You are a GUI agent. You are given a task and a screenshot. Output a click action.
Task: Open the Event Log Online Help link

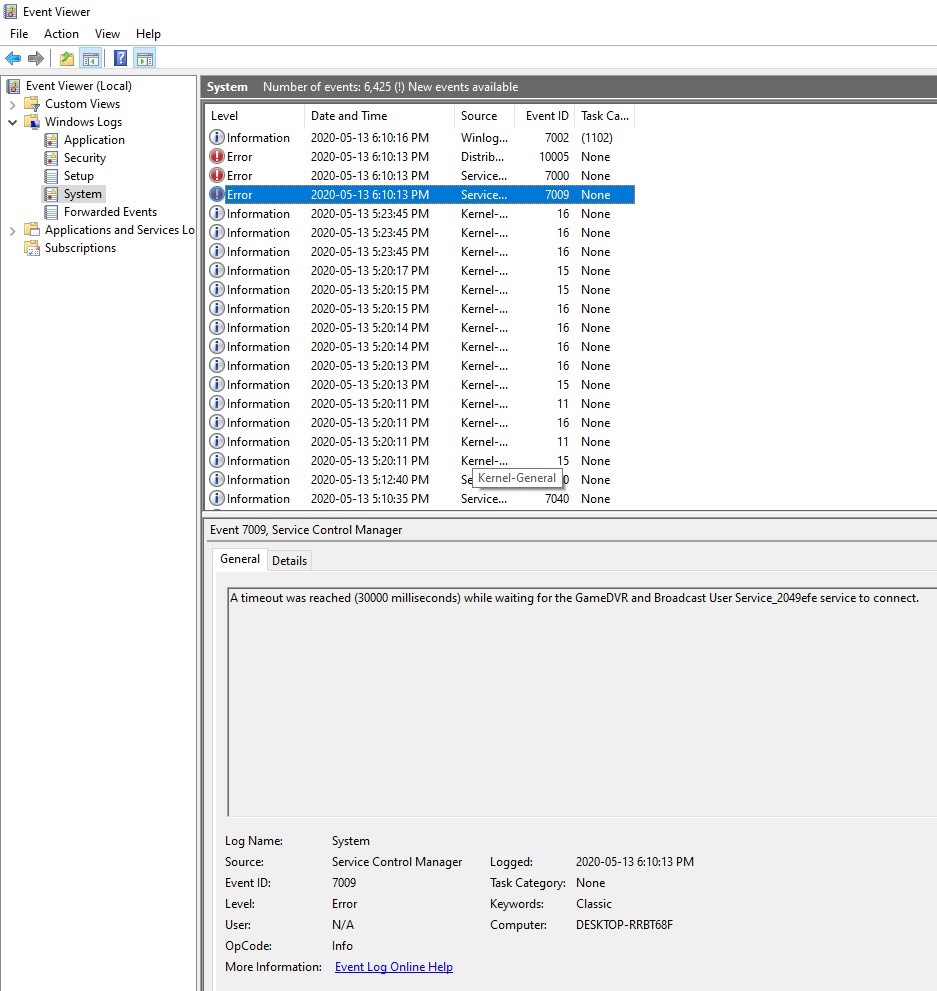pyautogui.click(x=393, y=967)
